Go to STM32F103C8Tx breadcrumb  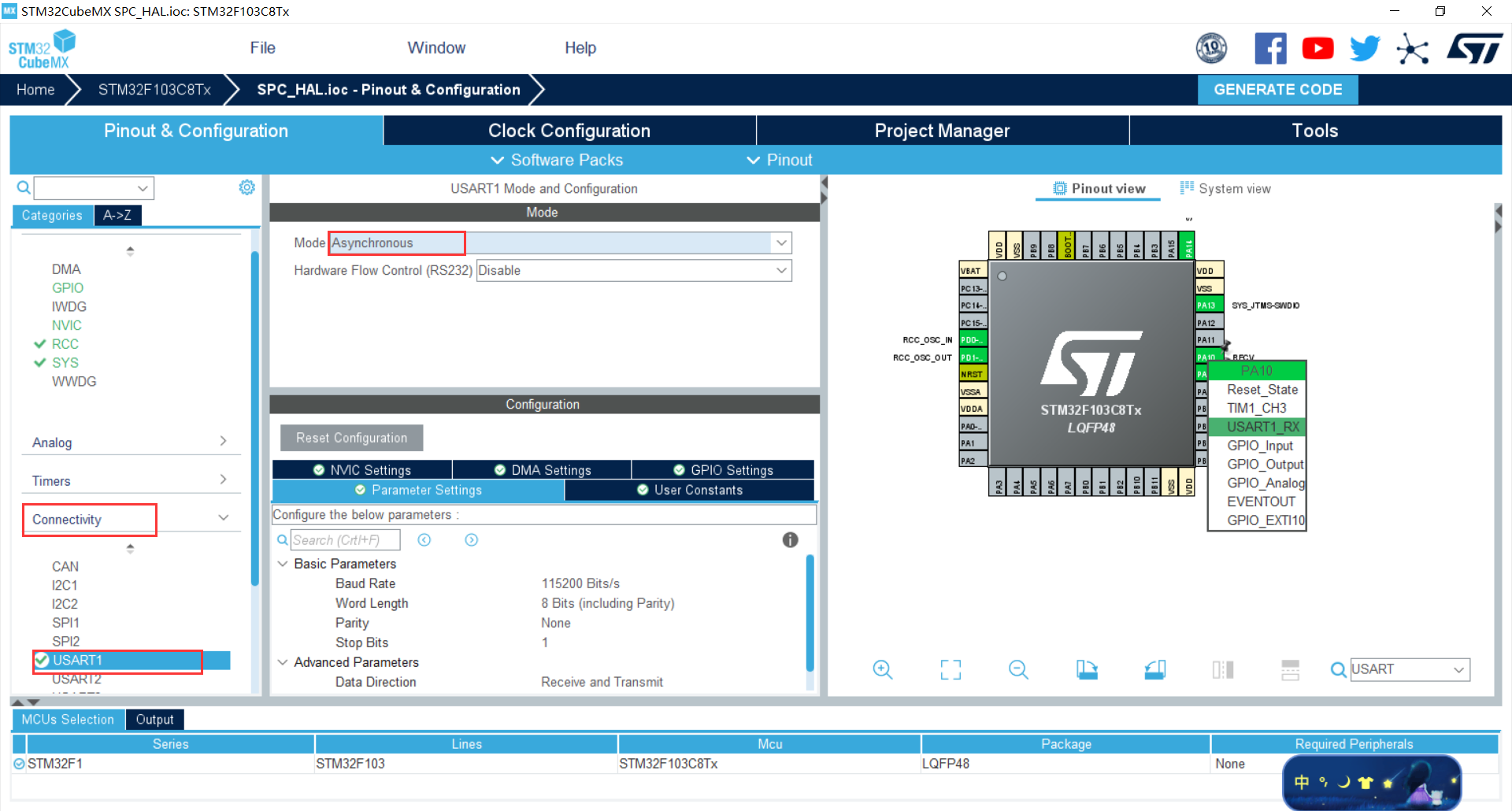[154, 89]
